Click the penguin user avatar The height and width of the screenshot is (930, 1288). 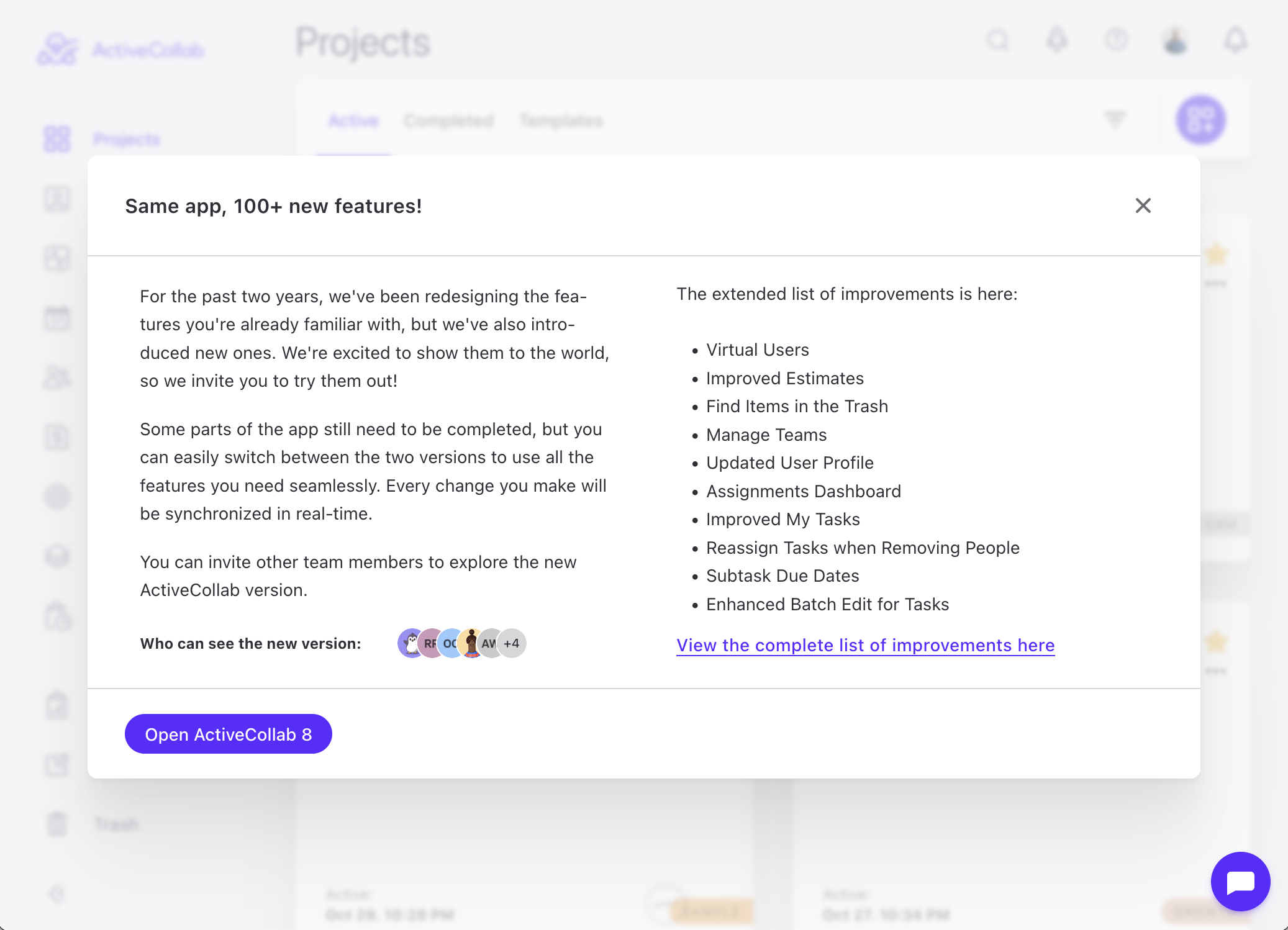tap(410, 643)
